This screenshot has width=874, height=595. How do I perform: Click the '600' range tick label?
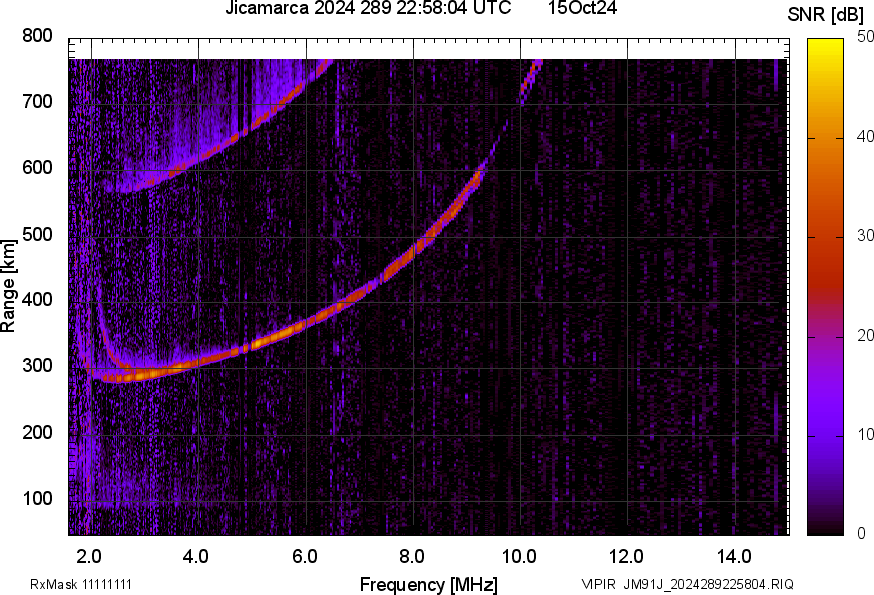pyautogui.click(x=37, y=167)
